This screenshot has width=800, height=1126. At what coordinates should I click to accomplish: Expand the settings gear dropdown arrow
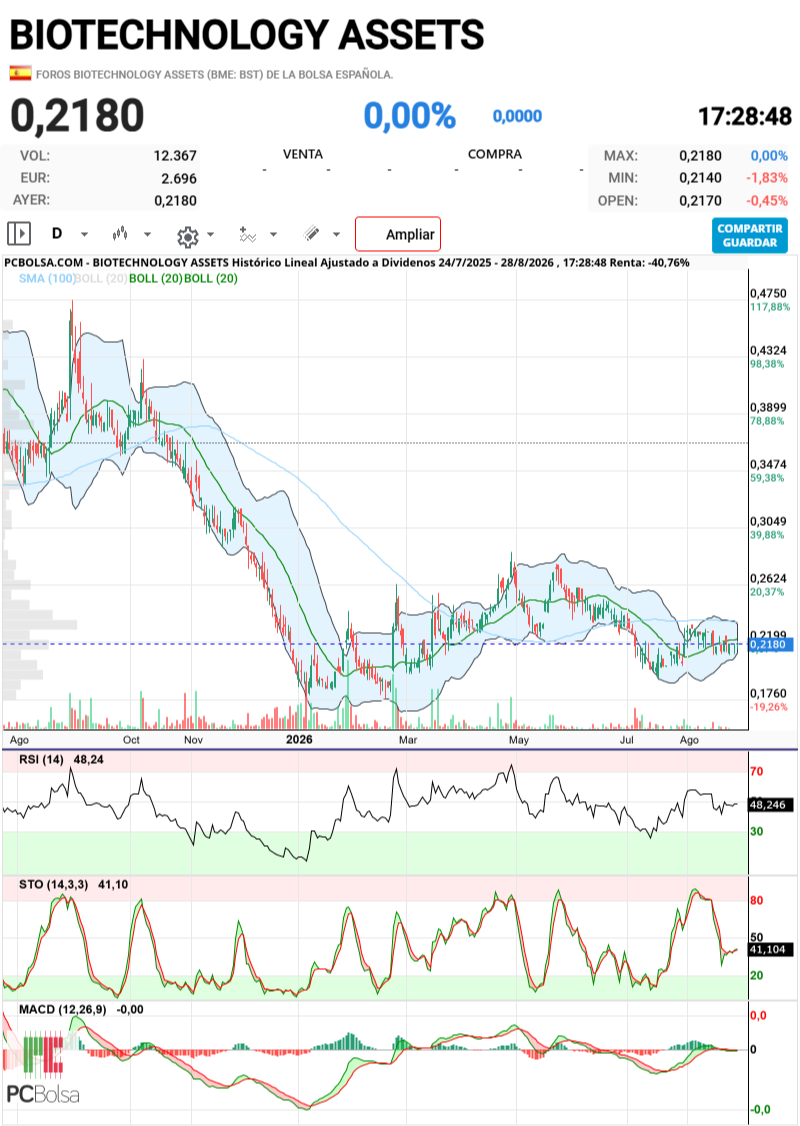(210, 235)
